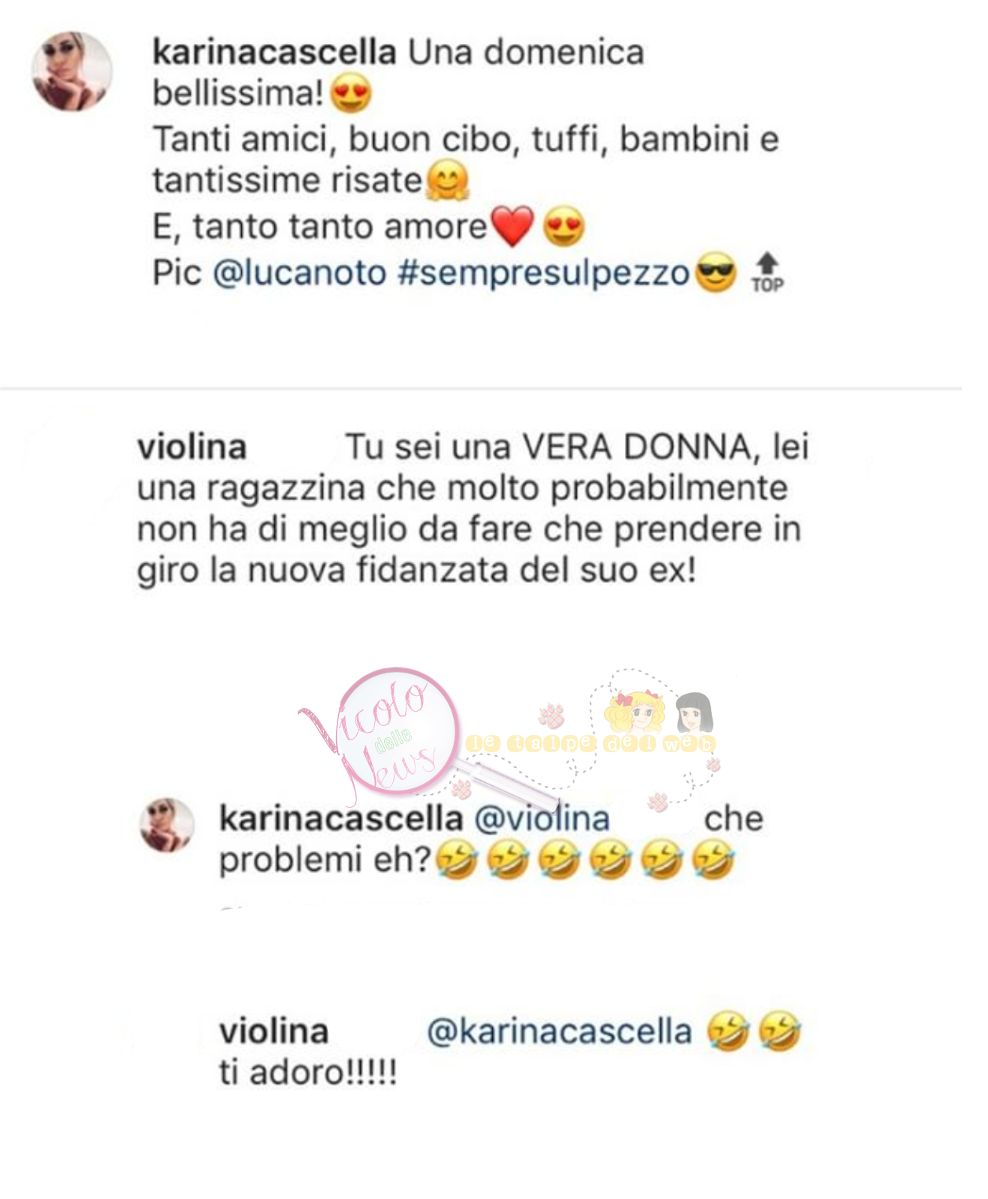Open karinacascella's profile picture beside the caption
Image resolution: width=988 pixels, height=1199 pixels.
point(72,71)
